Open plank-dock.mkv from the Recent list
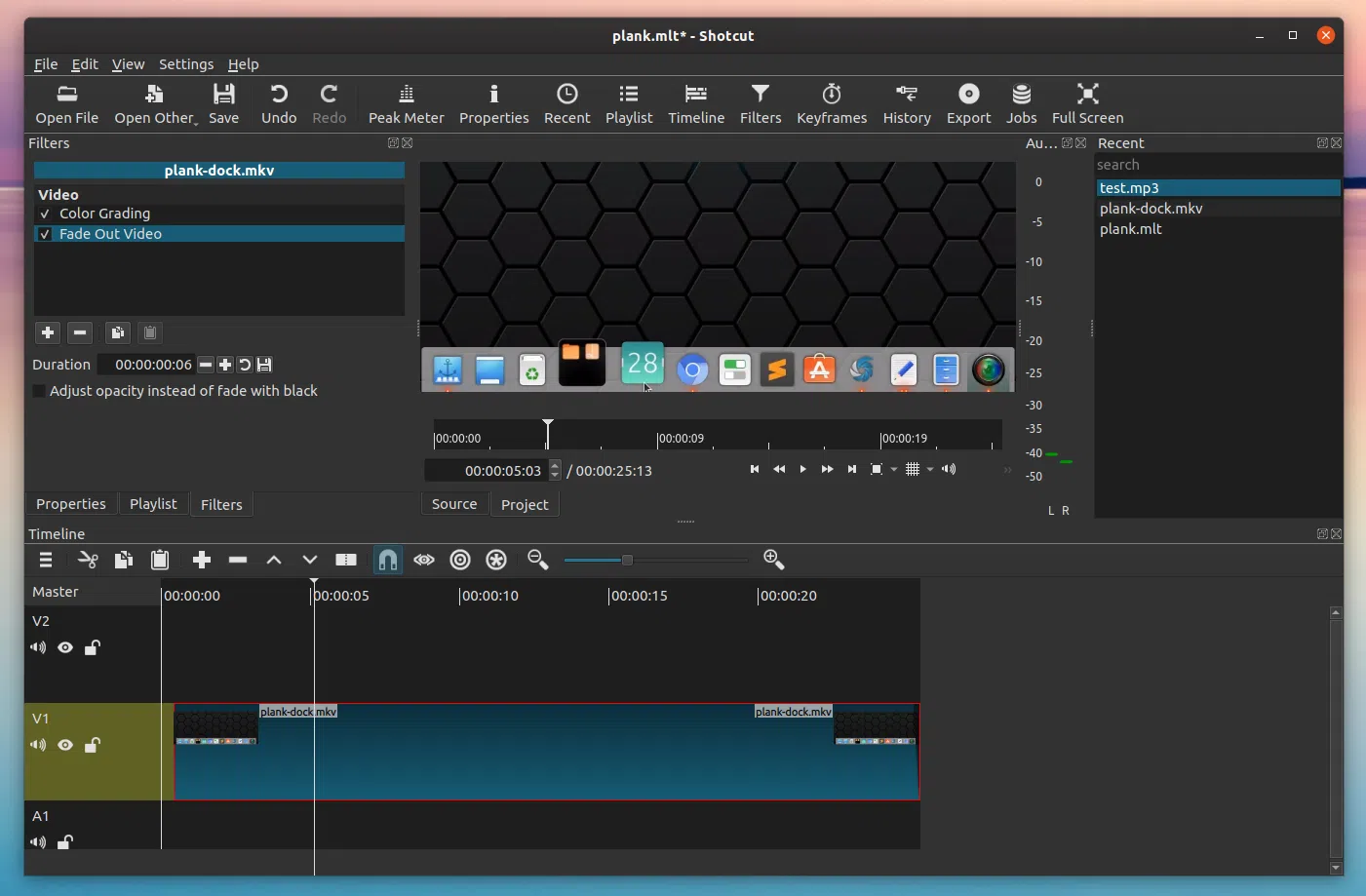The image size is (1366, 896). pos(1151,209)
